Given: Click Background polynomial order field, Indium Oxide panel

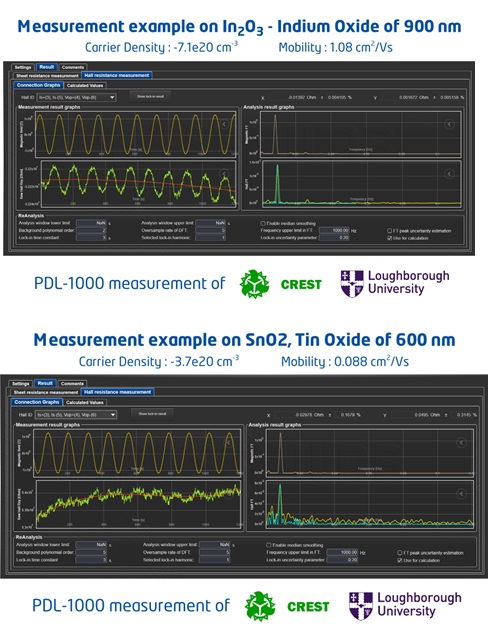Looking at the screenshot, I should tap(92, 230).
